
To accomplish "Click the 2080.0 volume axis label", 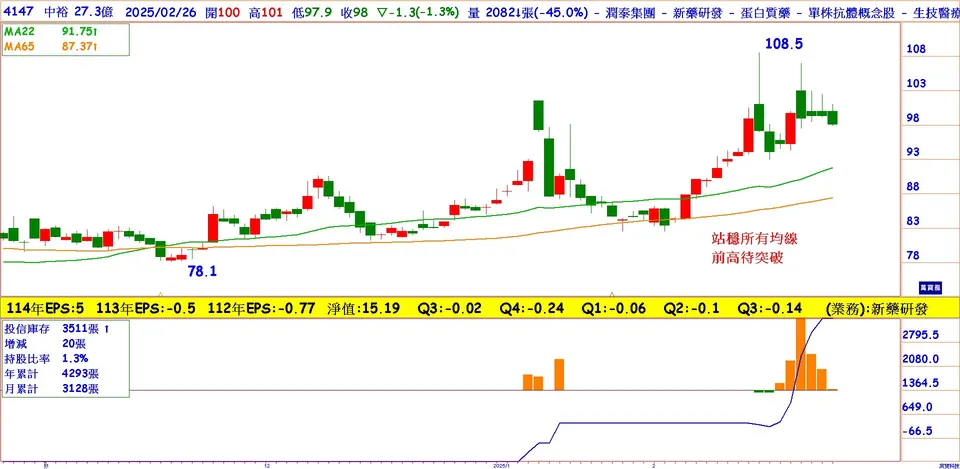I will point(922,359).
